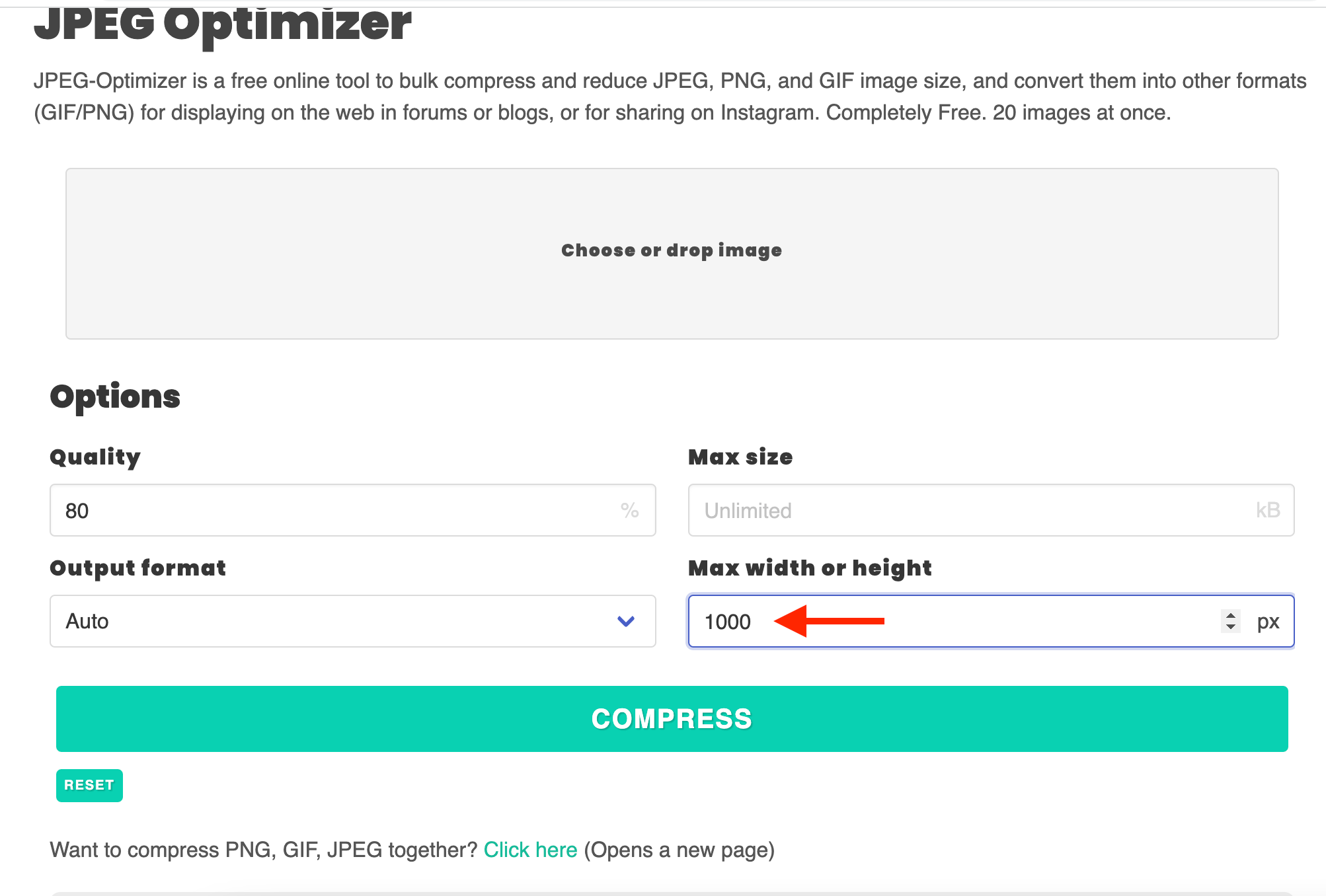Click the px unit label in Max width field
The width and height of the screenshot is (1326, 896).
1268,621
